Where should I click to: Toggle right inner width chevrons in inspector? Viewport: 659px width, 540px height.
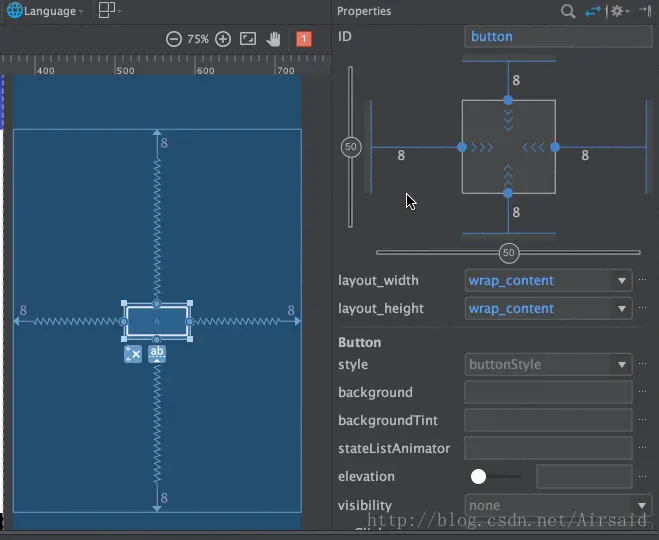pos(533,148)
